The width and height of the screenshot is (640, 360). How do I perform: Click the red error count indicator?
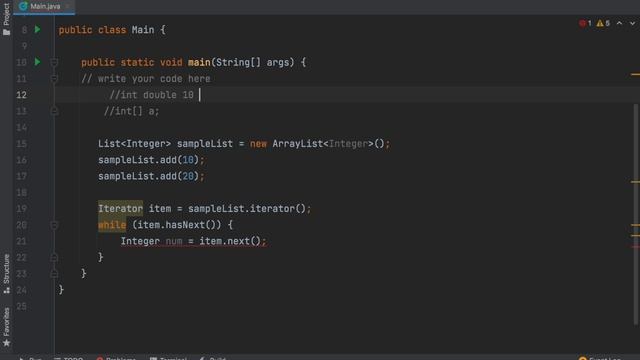[585, 23]
